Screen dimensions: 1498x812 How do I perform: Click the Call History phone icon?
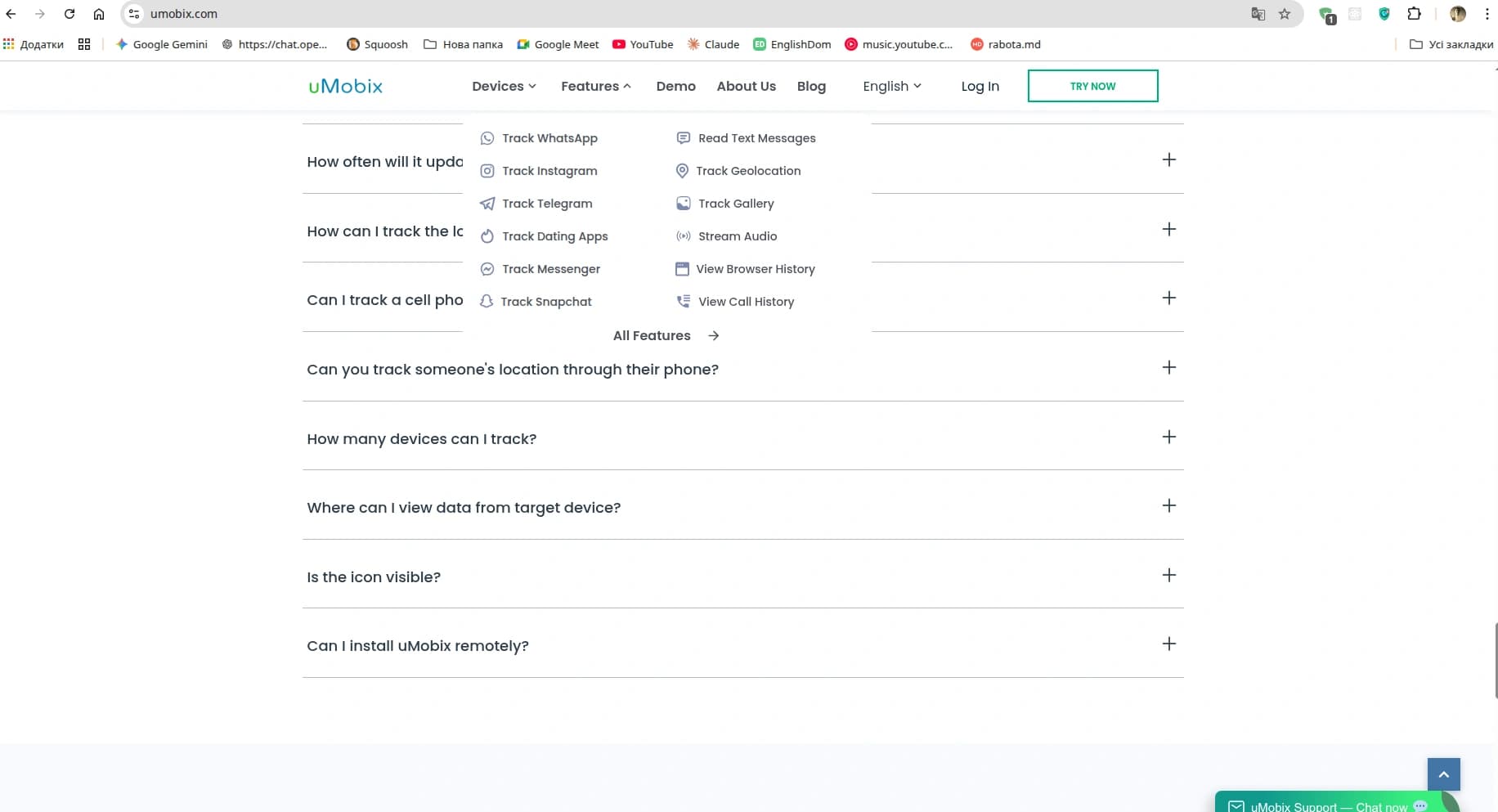(684, 302)
